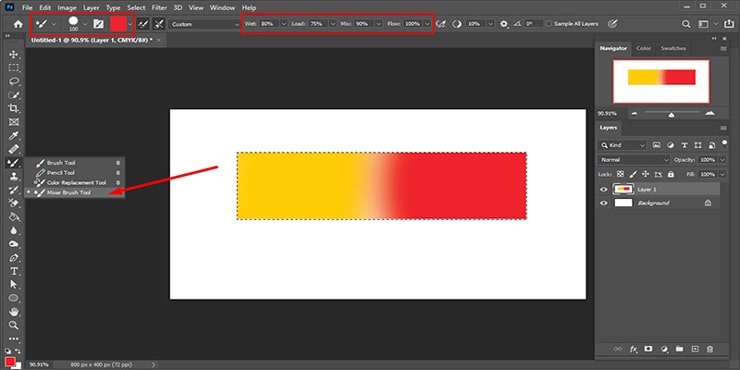This screenshot has height=370, width=740.
Task: Click the delete layer trash icon
Action: (x=709, y=349)
